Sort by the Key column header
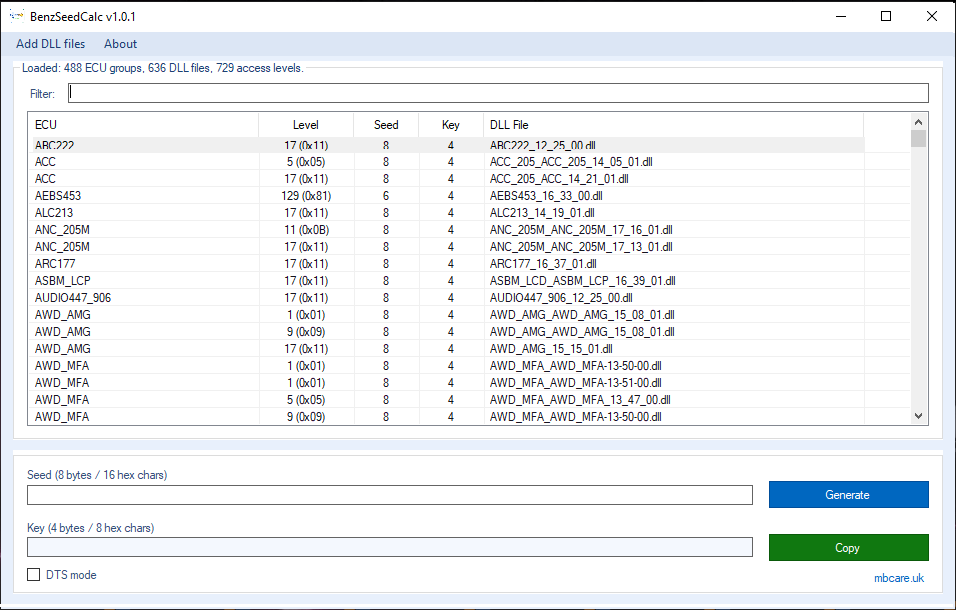Screen dimensions: 956x610 point(451,125)
